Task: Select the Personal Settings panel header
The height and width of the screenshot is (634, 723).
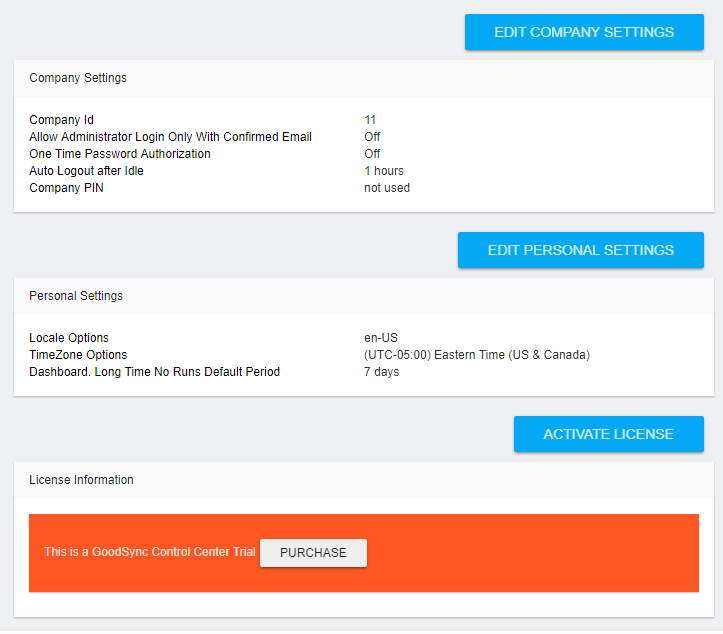Action: (x=76, y=296)
